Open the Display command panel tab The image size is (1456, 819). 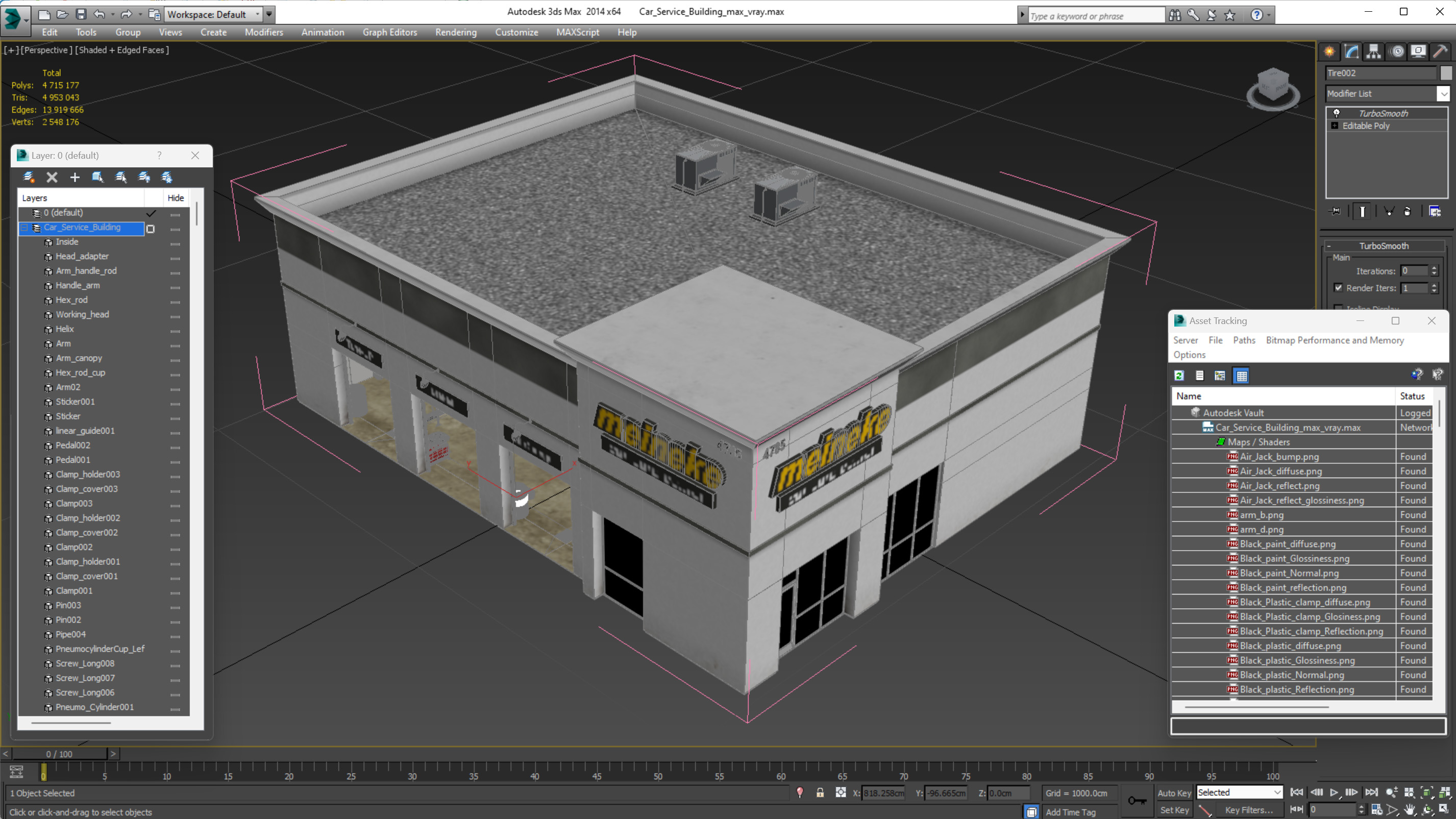[1418, 52]
